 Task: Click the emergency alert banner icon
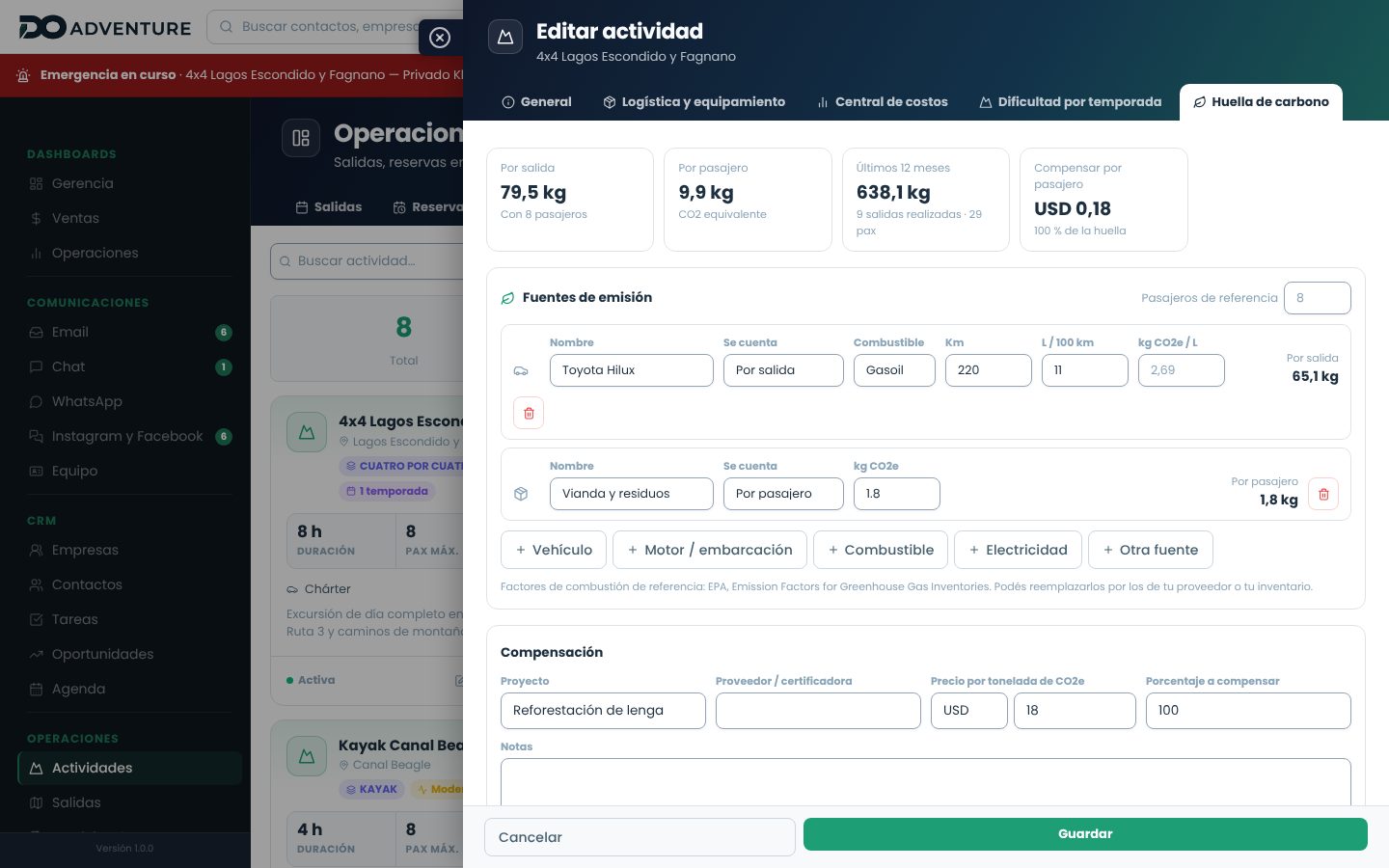[x=24, y=75]
